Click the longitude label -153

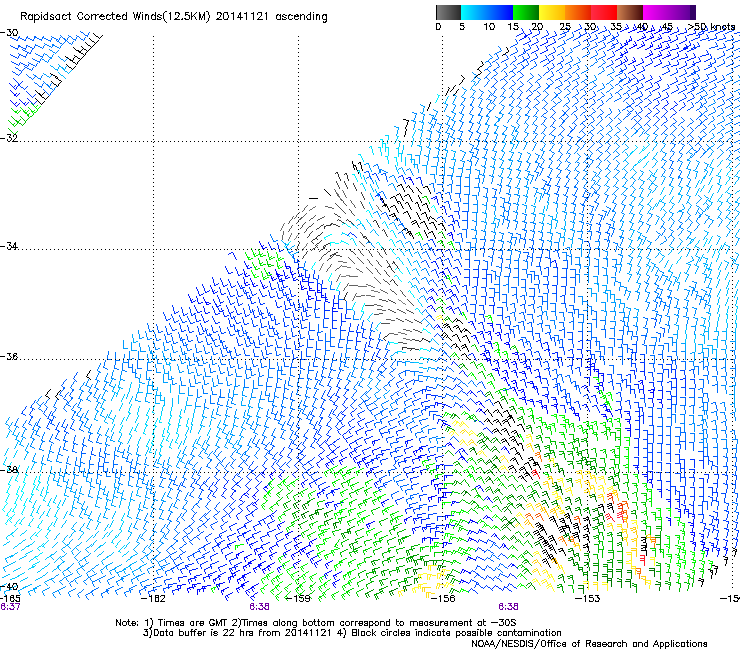(x=587, y=599)
